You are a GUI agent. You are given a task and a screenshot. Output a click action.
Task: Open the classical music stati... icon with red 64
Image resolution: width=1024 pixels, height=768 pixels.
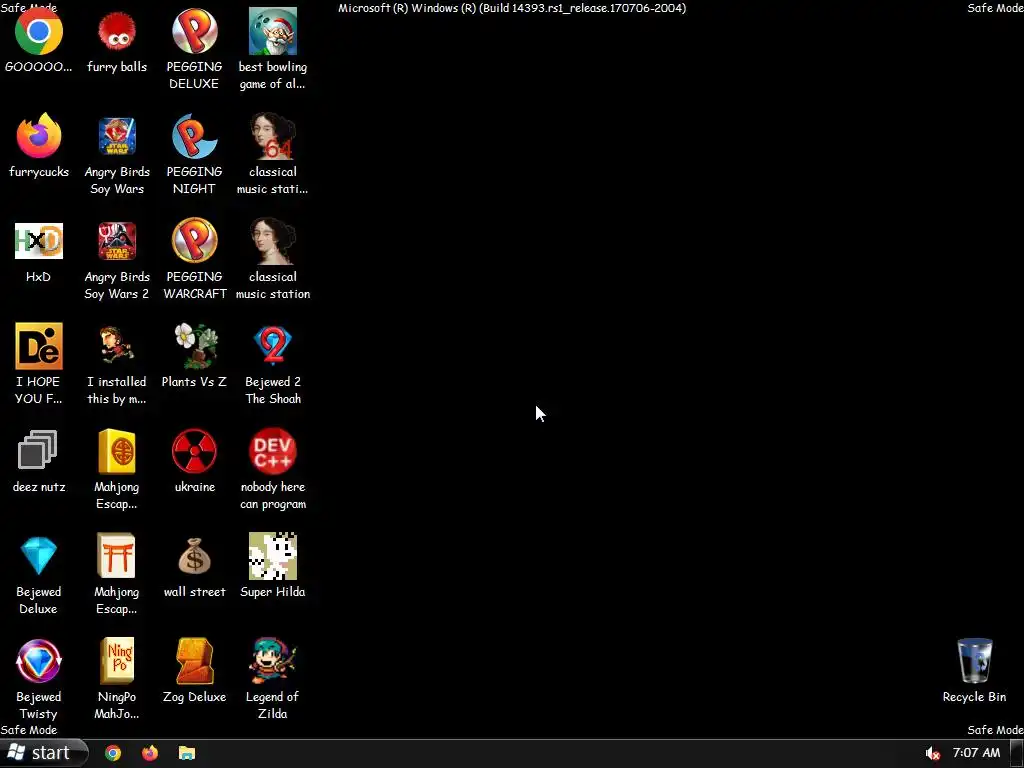click(x=272, y=136)
